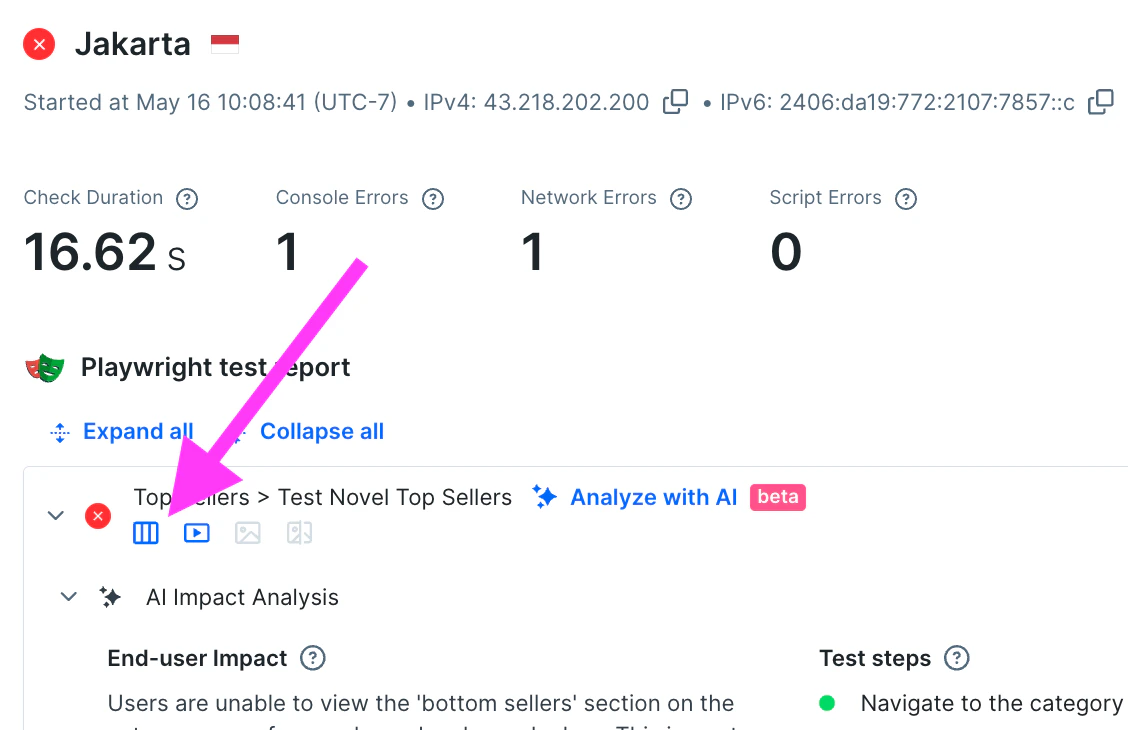
Task: Open the screenshot image icon
Action: 247,532
